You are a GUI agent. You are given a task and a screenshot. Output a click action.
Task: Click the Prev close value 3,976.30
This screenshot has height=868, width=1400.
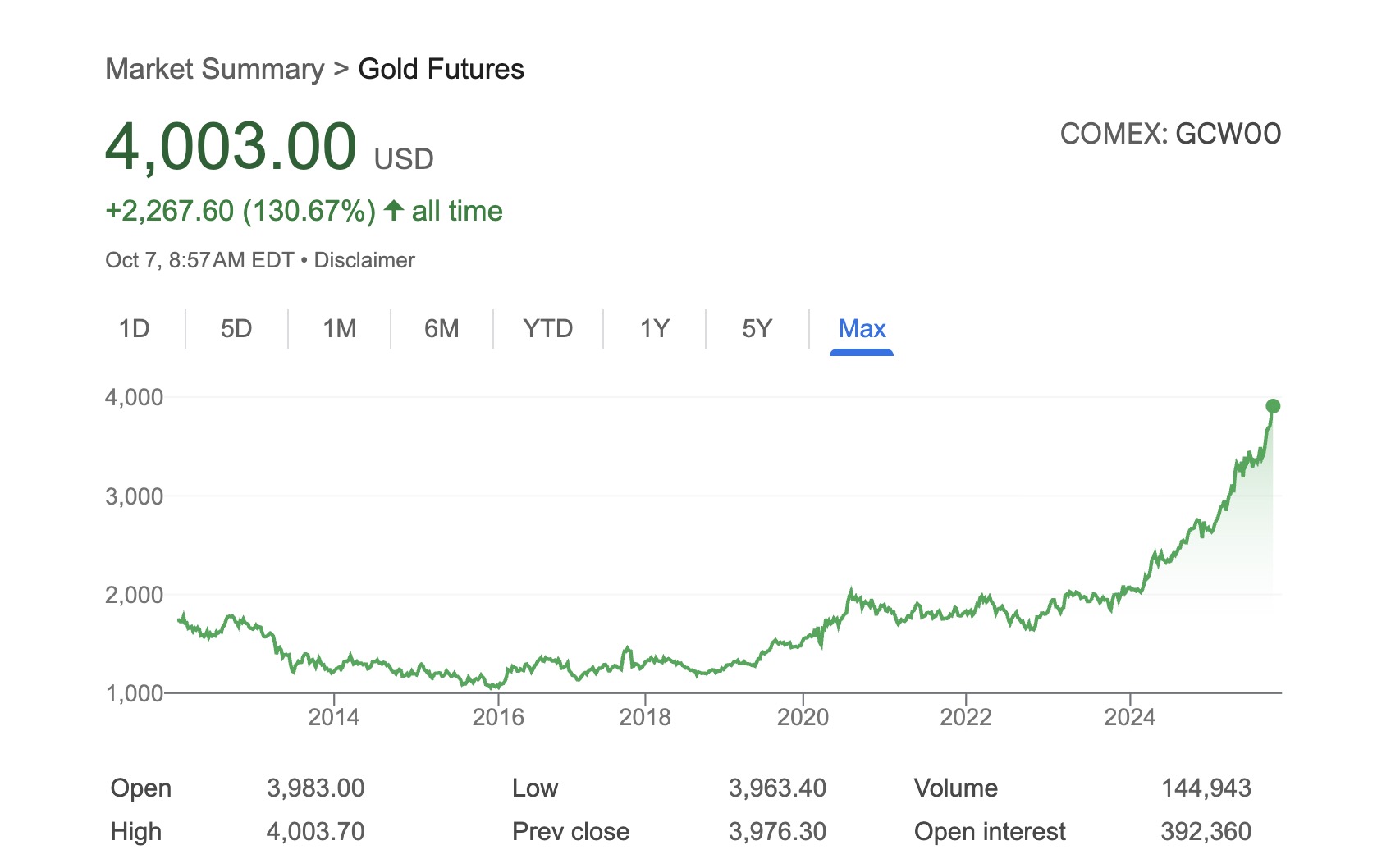[x=778, y=831]
